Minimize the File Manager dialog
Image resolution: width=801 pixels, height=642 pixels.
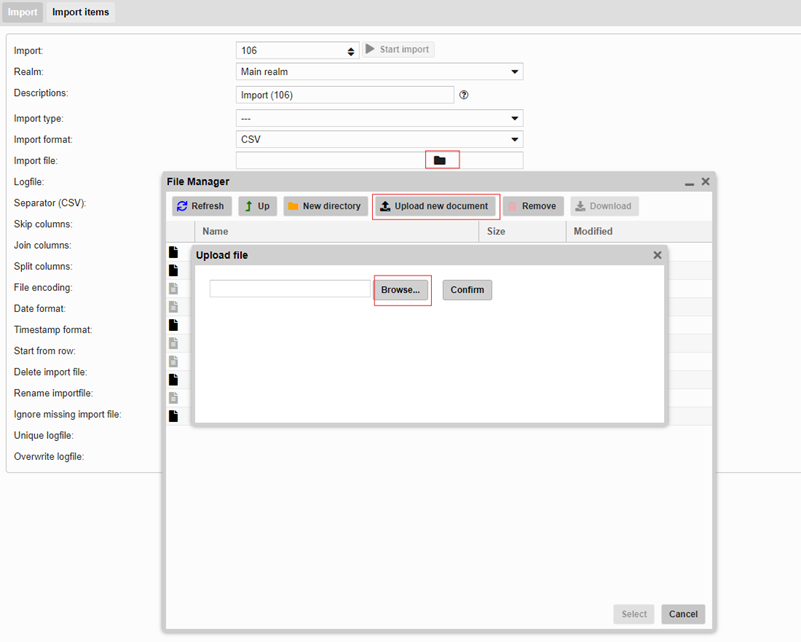(x=690, y=182)
